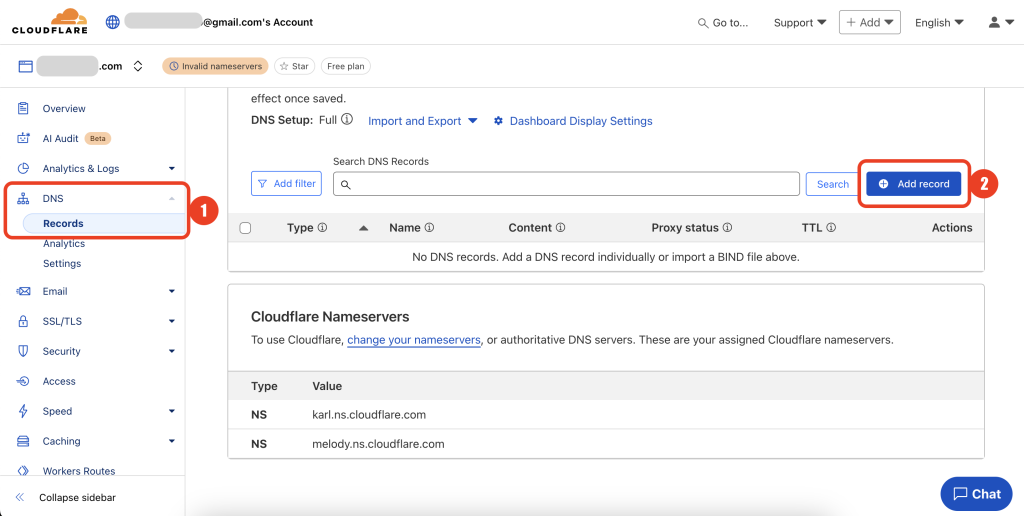Viewport: 1024px width, 516px height.
Task: Toggle the Star button for this domain
Action: pyautogui.click(x=294, y=66)
